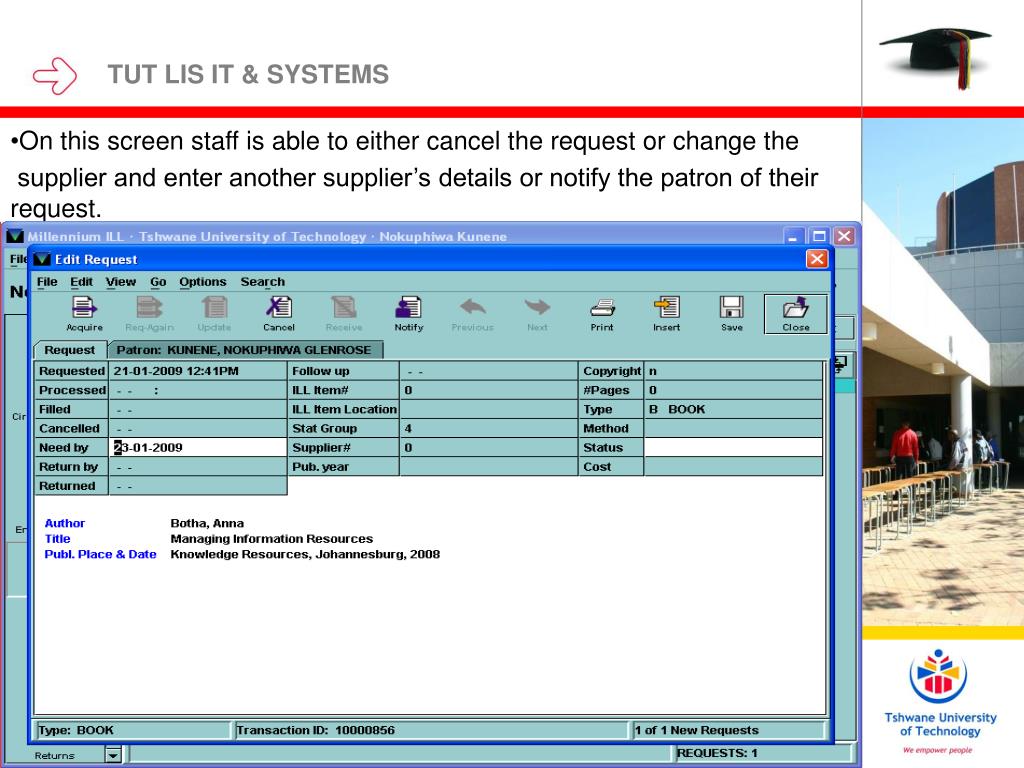Image resolution: width=1024 pixels, height=768 pixels.
Task: Open the File menu in Edit Request
Action: click(47, 281)
